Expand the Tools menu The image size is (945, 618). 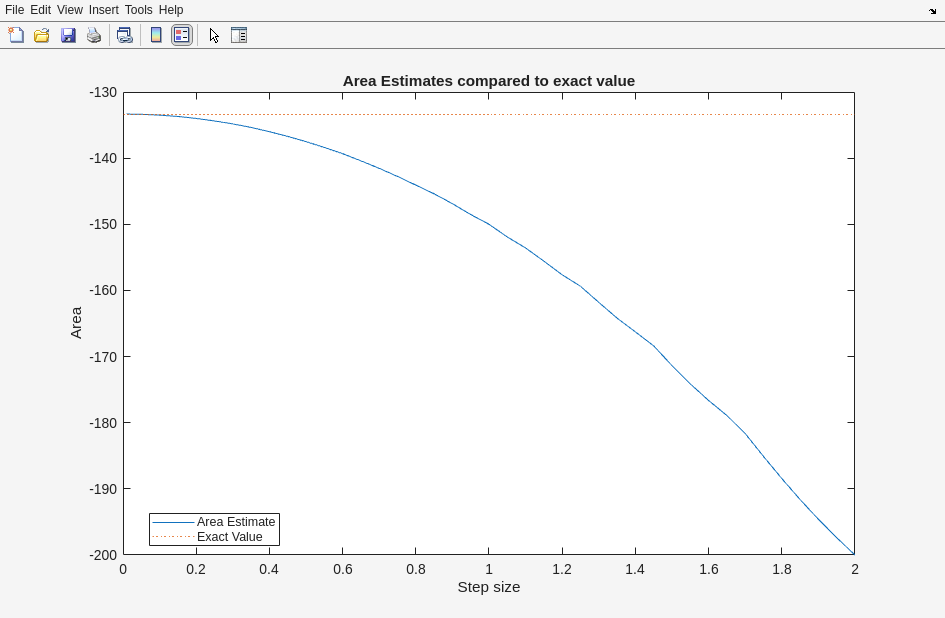click(138, 10)
